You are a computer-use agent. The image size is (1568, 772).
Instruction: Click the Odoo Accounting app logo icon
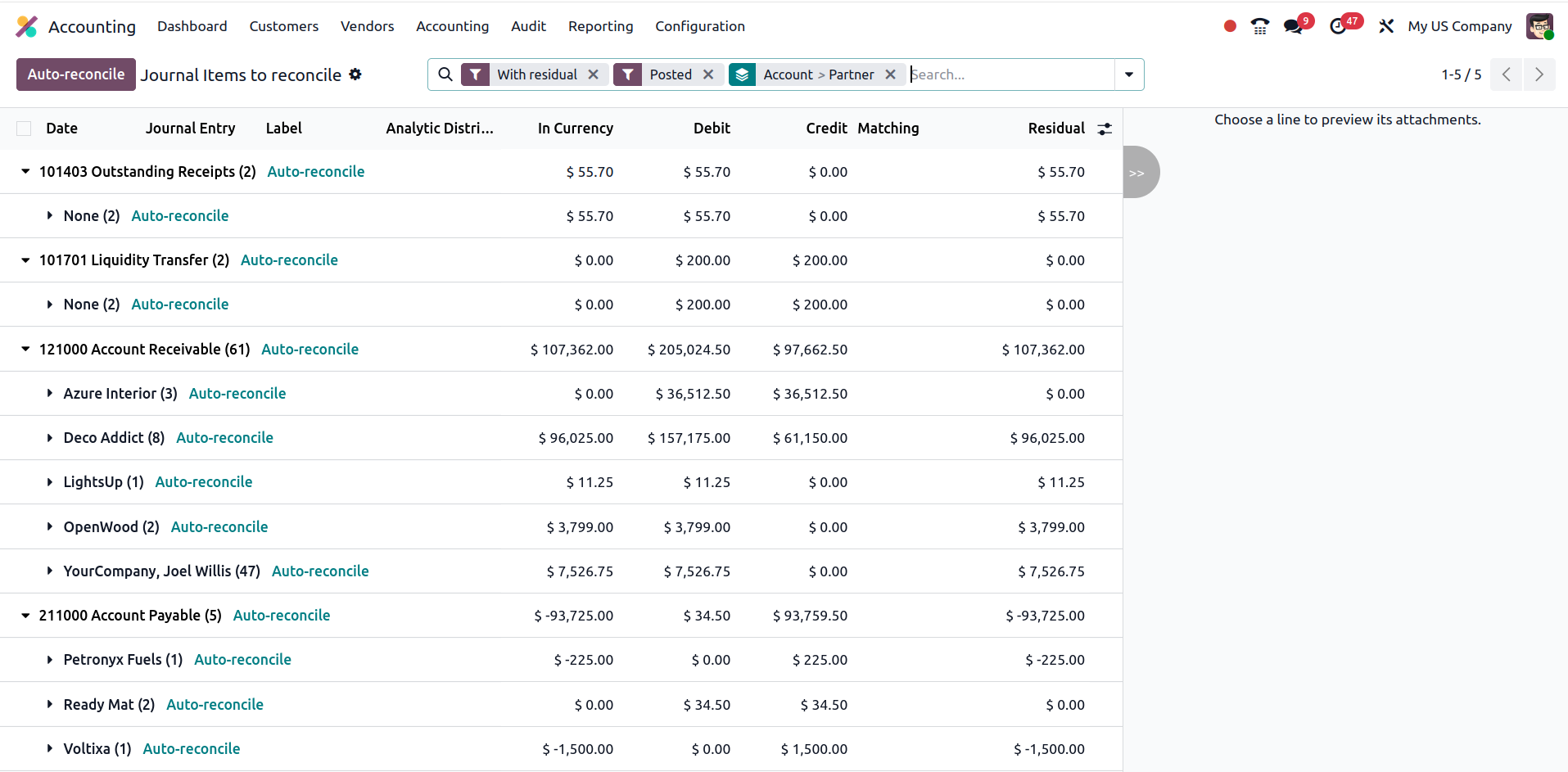(27, 26)
